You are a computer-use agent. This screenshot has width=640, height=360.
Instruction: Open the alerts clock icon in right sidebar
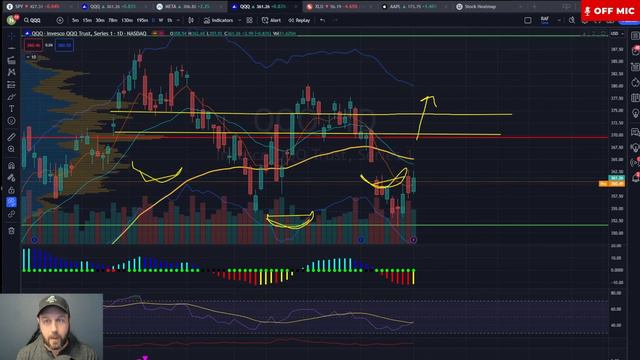click(635, 51)
